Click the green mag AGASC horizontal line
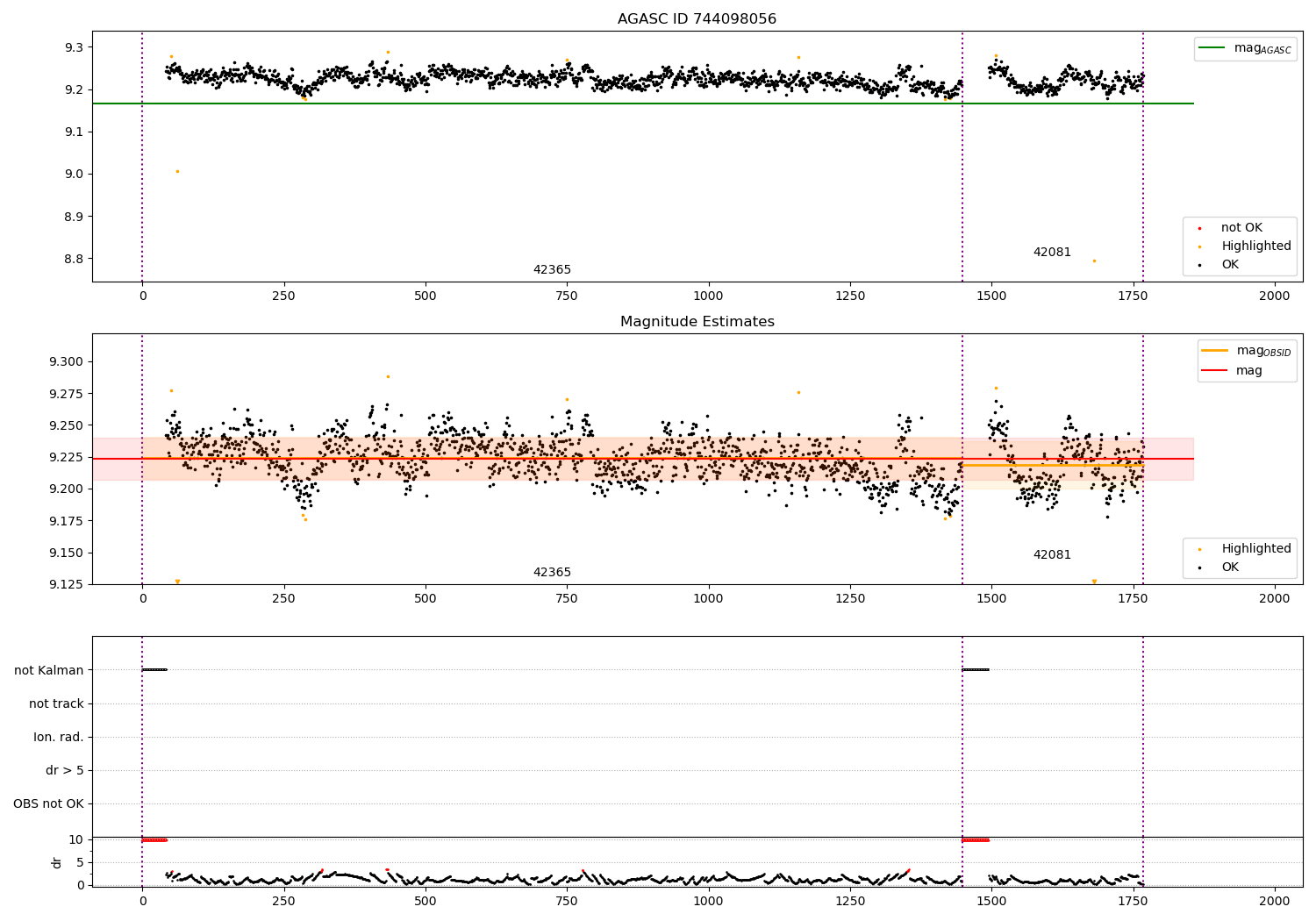 642,104
